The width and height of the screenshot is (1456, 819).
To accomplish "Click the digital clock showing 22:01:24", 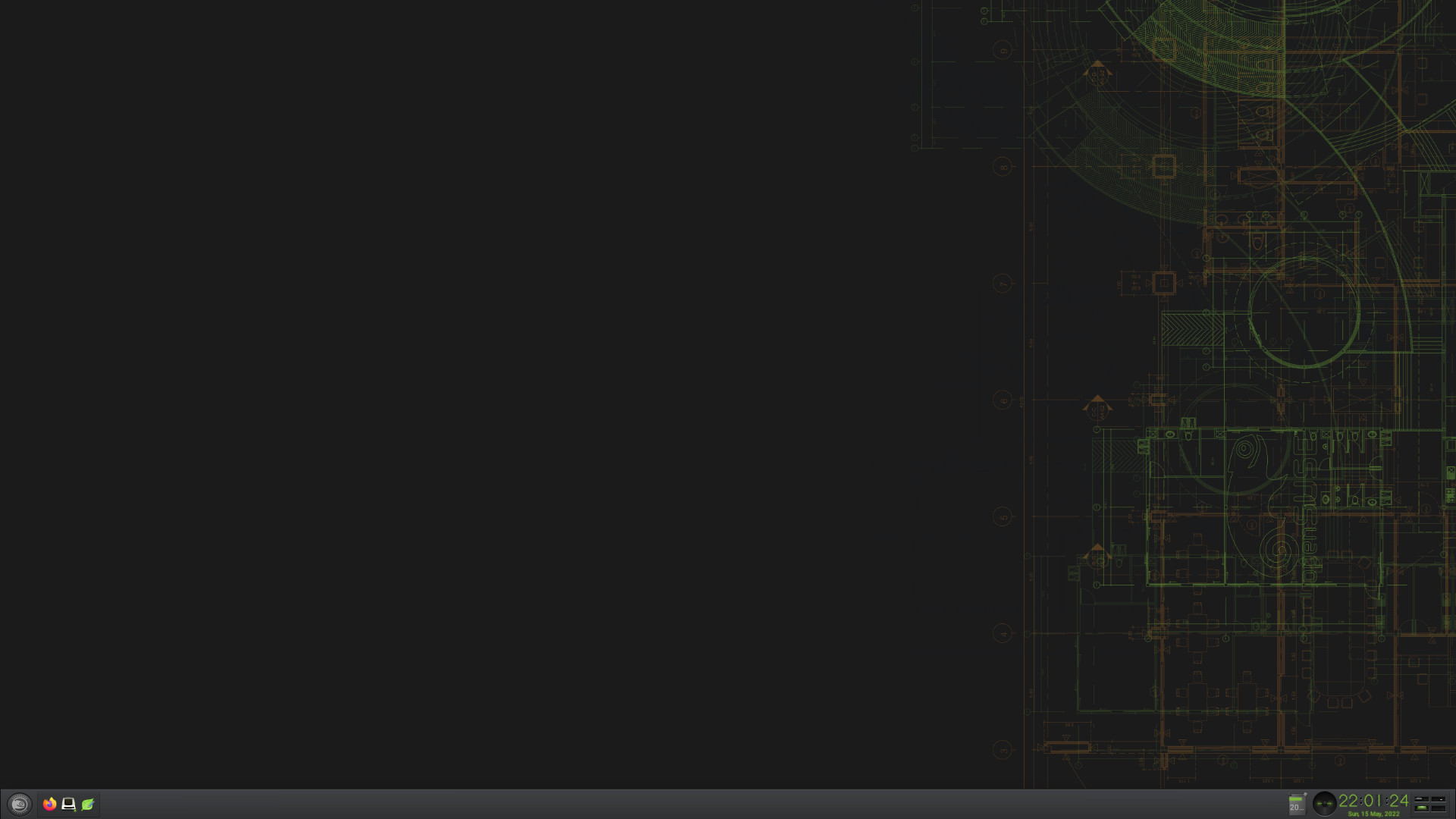I will (x=1373, y=801).
